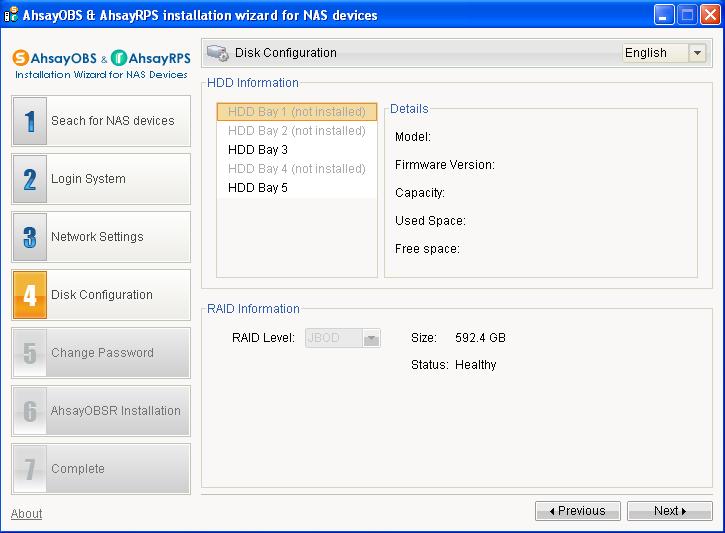Minimize the installation wizard window

point(664,15)
